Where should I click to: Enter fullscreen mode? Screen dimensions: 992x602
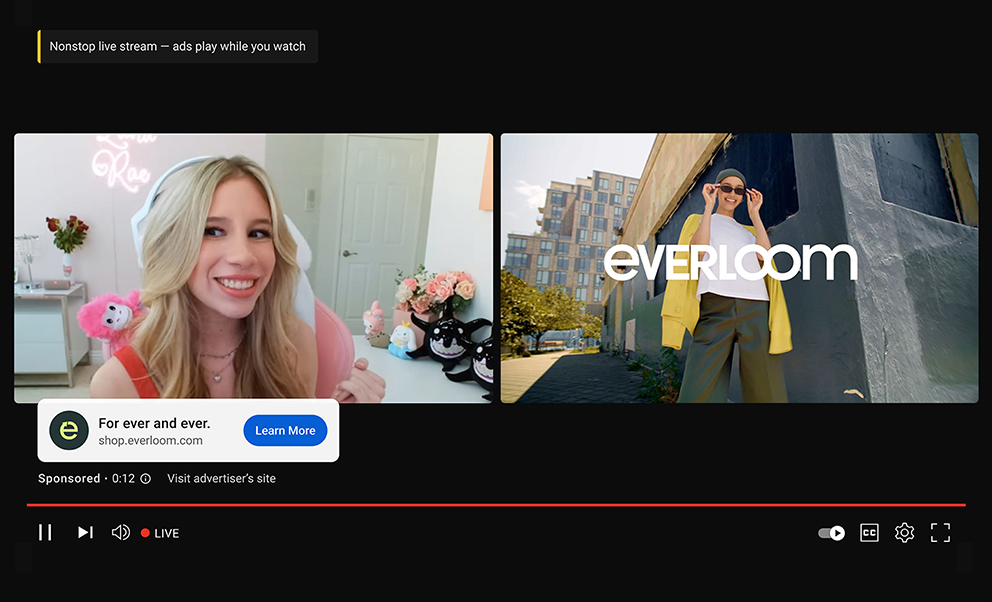(x=940, y=532)
